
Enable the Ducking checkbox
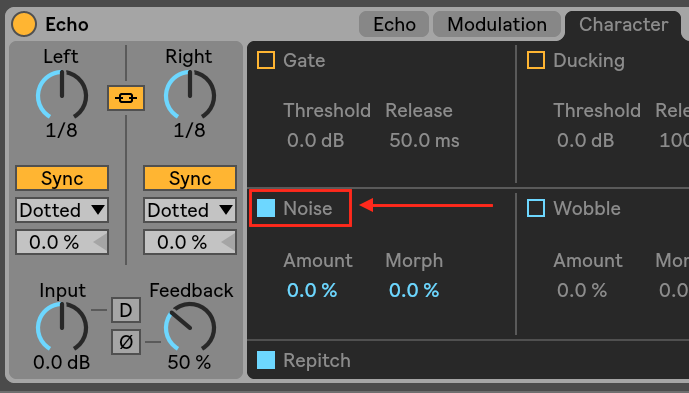coord(536,60)
